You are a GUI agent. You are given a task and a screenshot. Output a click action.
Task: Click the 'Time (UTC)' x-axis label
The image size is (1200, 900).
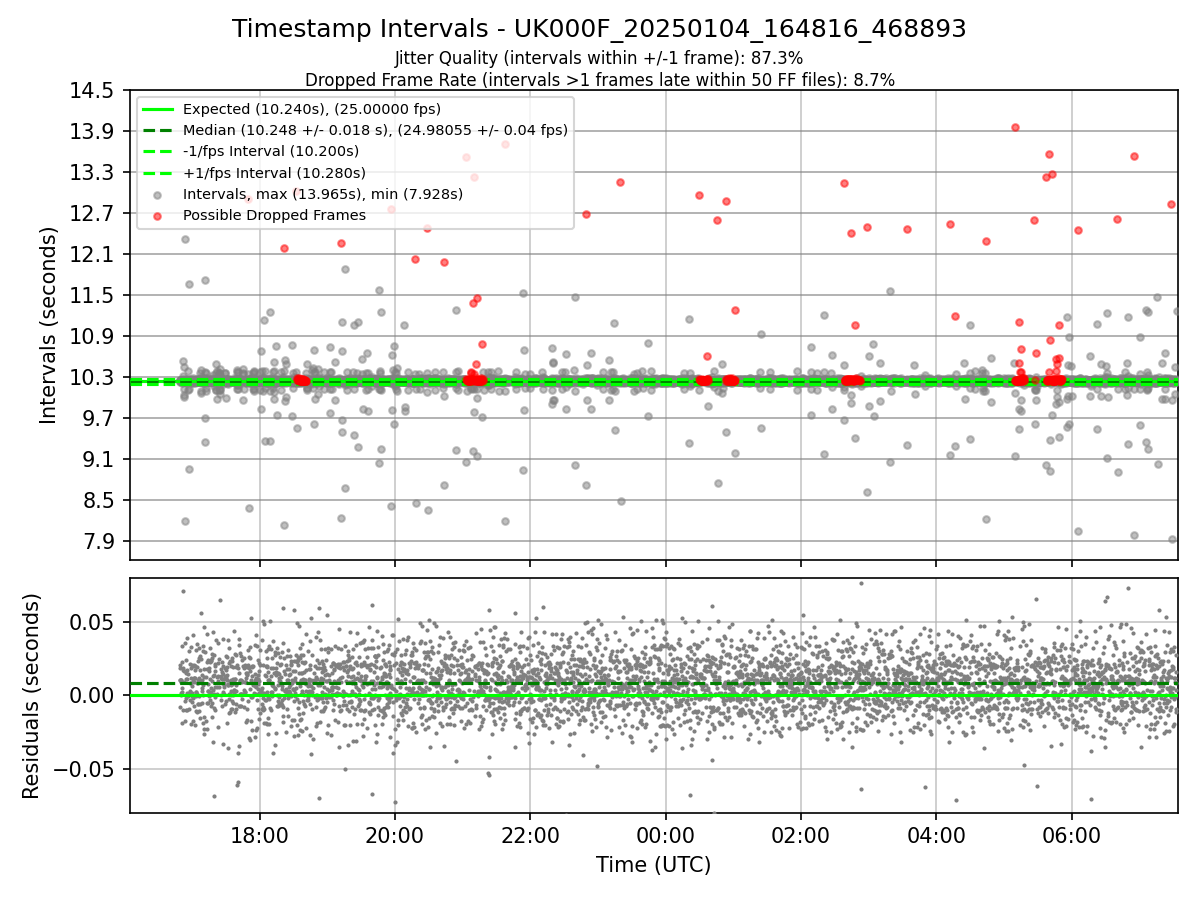tap(653, 864)
